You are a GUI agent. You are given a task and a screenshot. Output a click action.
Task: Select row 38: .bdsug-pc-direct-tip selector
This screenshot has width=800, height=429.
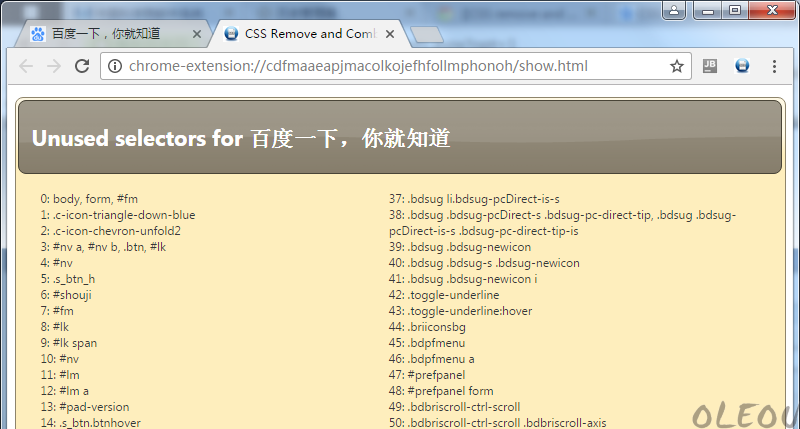tap(562, 223)
